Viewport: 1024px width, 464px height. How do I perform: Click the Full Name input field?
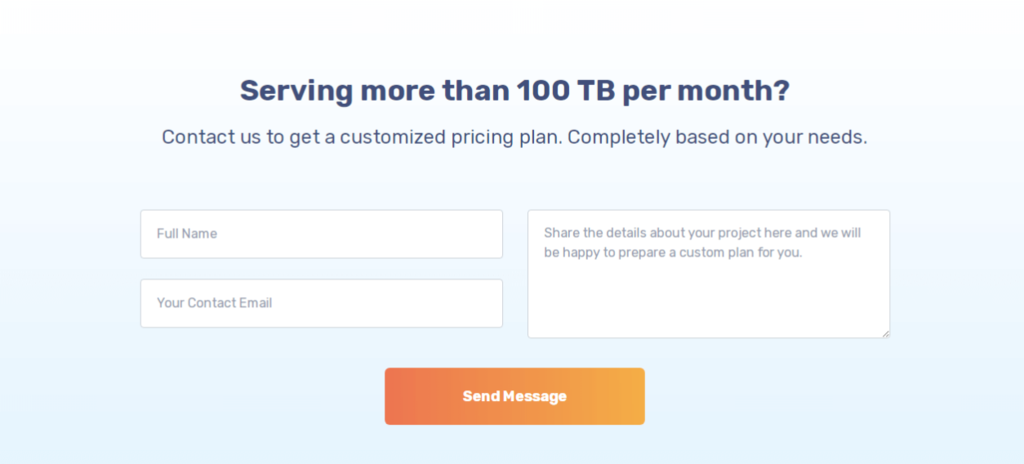[321, 234]
